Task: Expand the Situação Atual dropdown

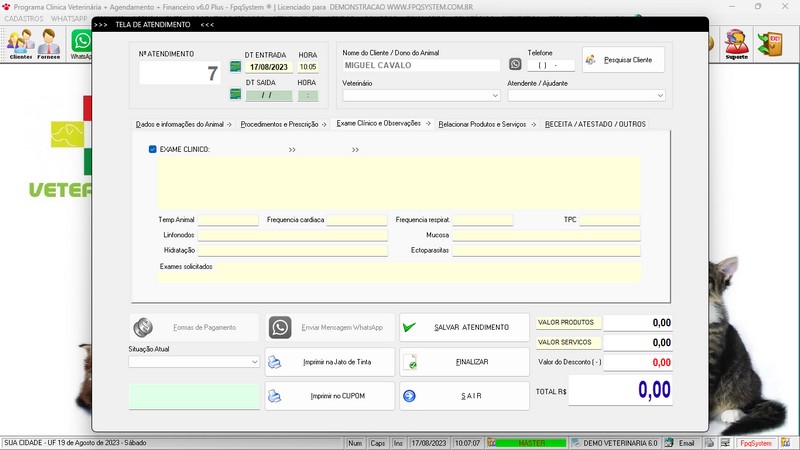Action: pos(255,362)
